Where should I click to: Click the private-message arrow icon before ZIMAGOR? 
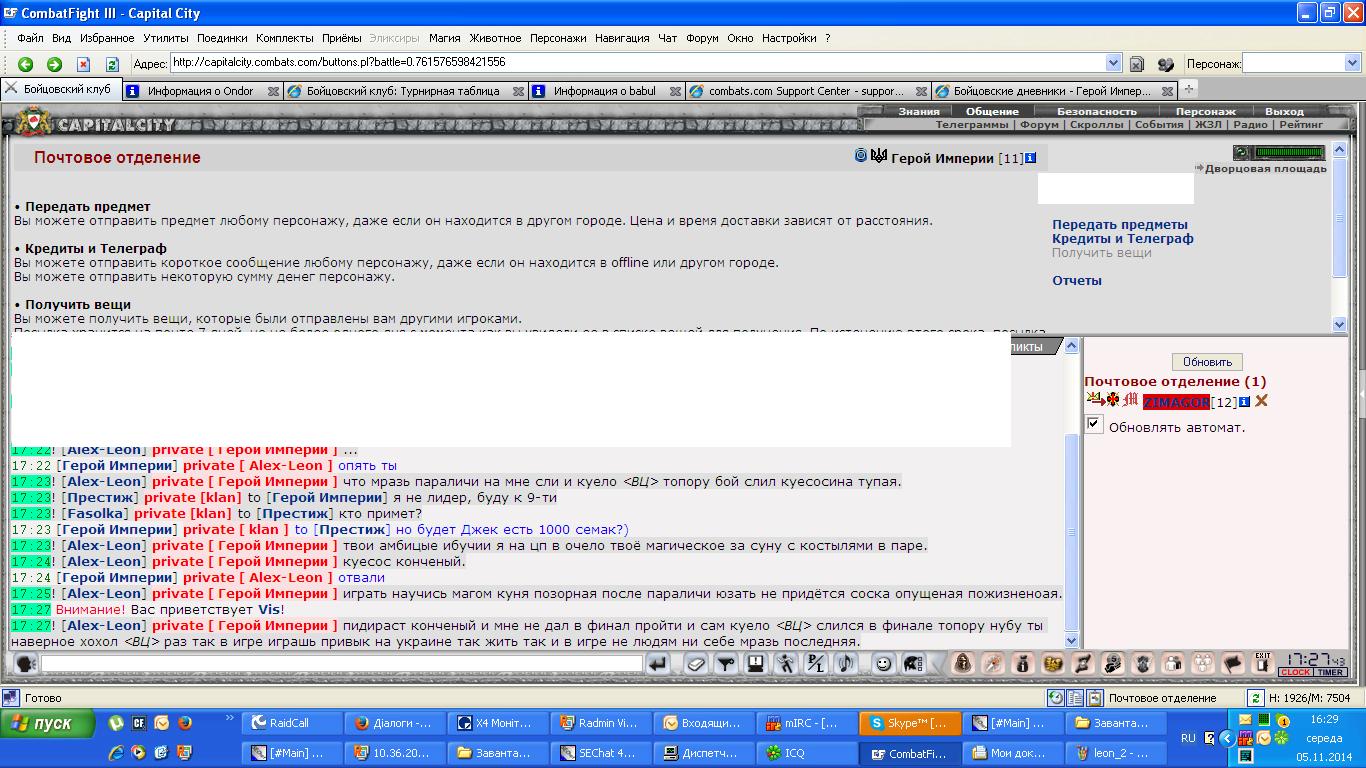pyautogui.click(x=1094, y=399)
